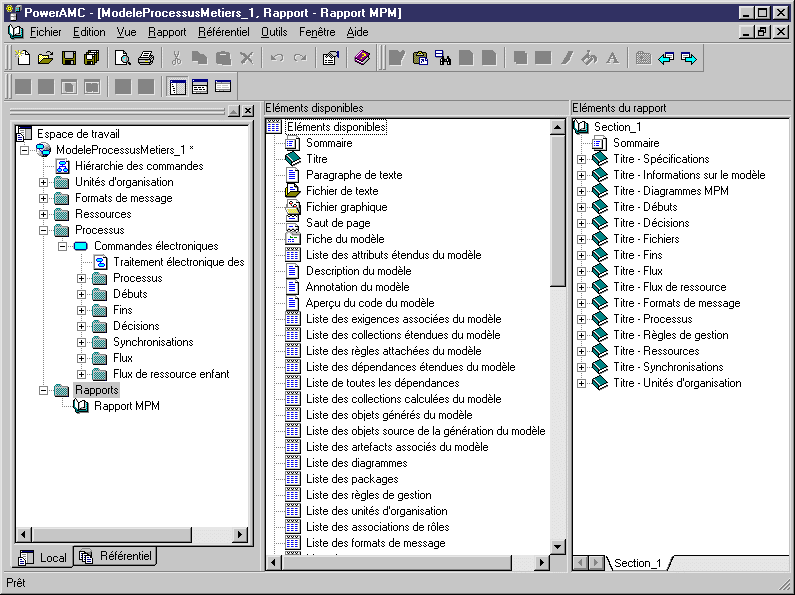
Task: Click the Find objects binoculars icon
Action: point(443,58)
